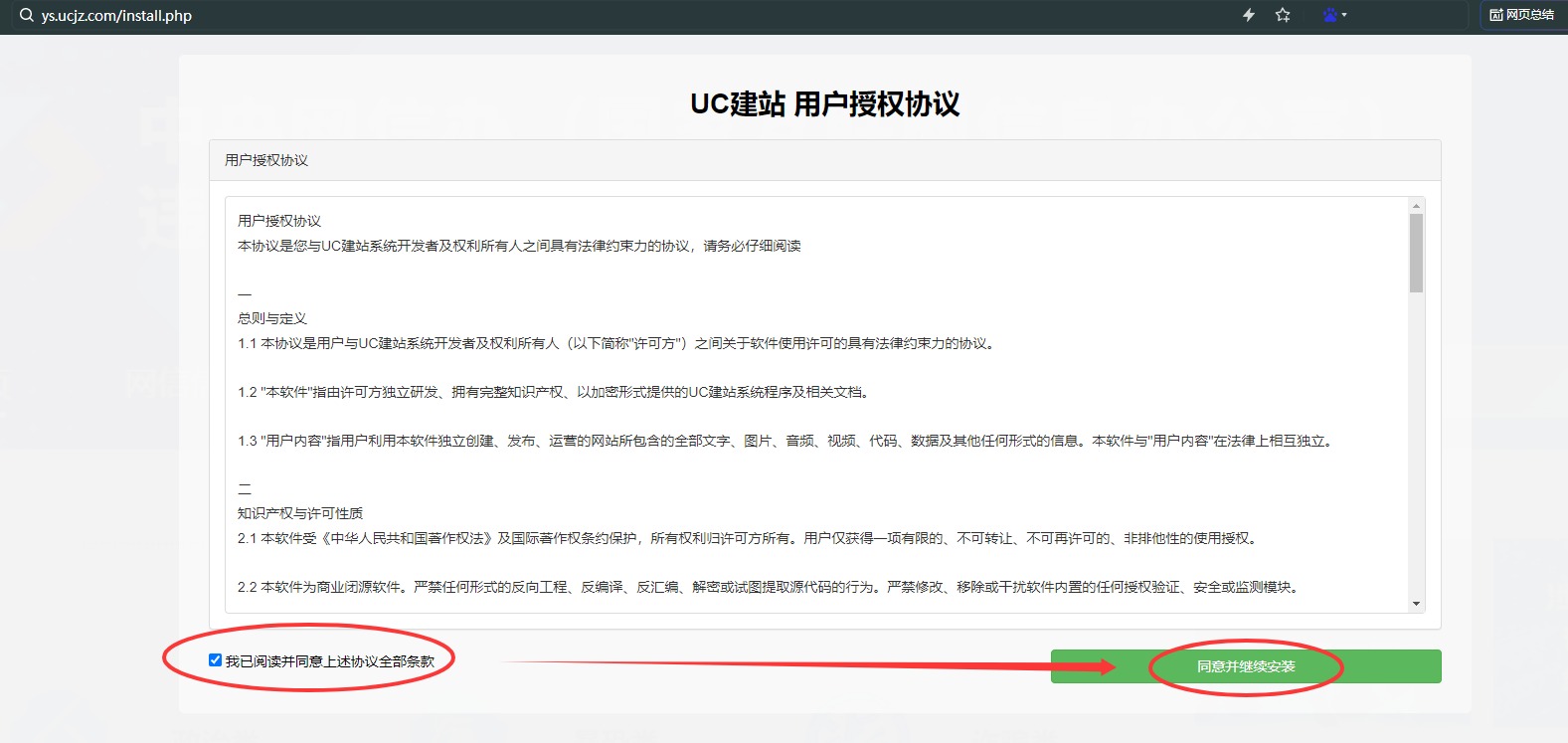Toggle the 我已阅读并同意上述协议全部条款 checkbox
Screen dimensions: 1568x743
coord(215,659)
